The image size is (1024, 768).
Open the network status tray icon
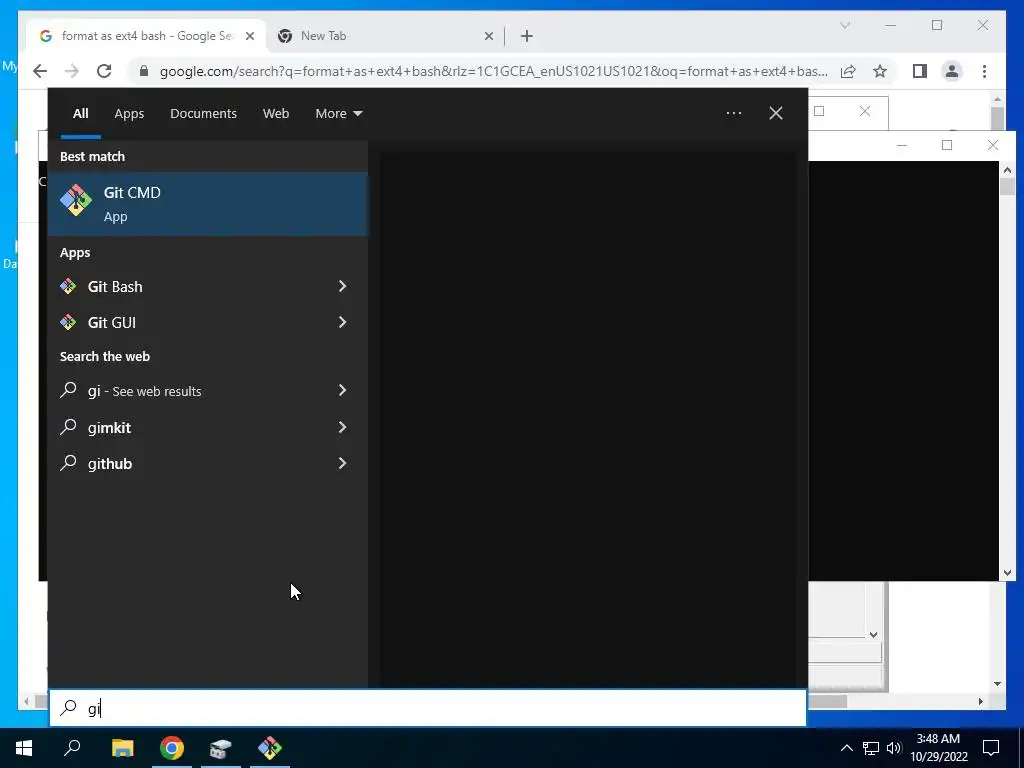pyautogui.click(x=871, y=748)
